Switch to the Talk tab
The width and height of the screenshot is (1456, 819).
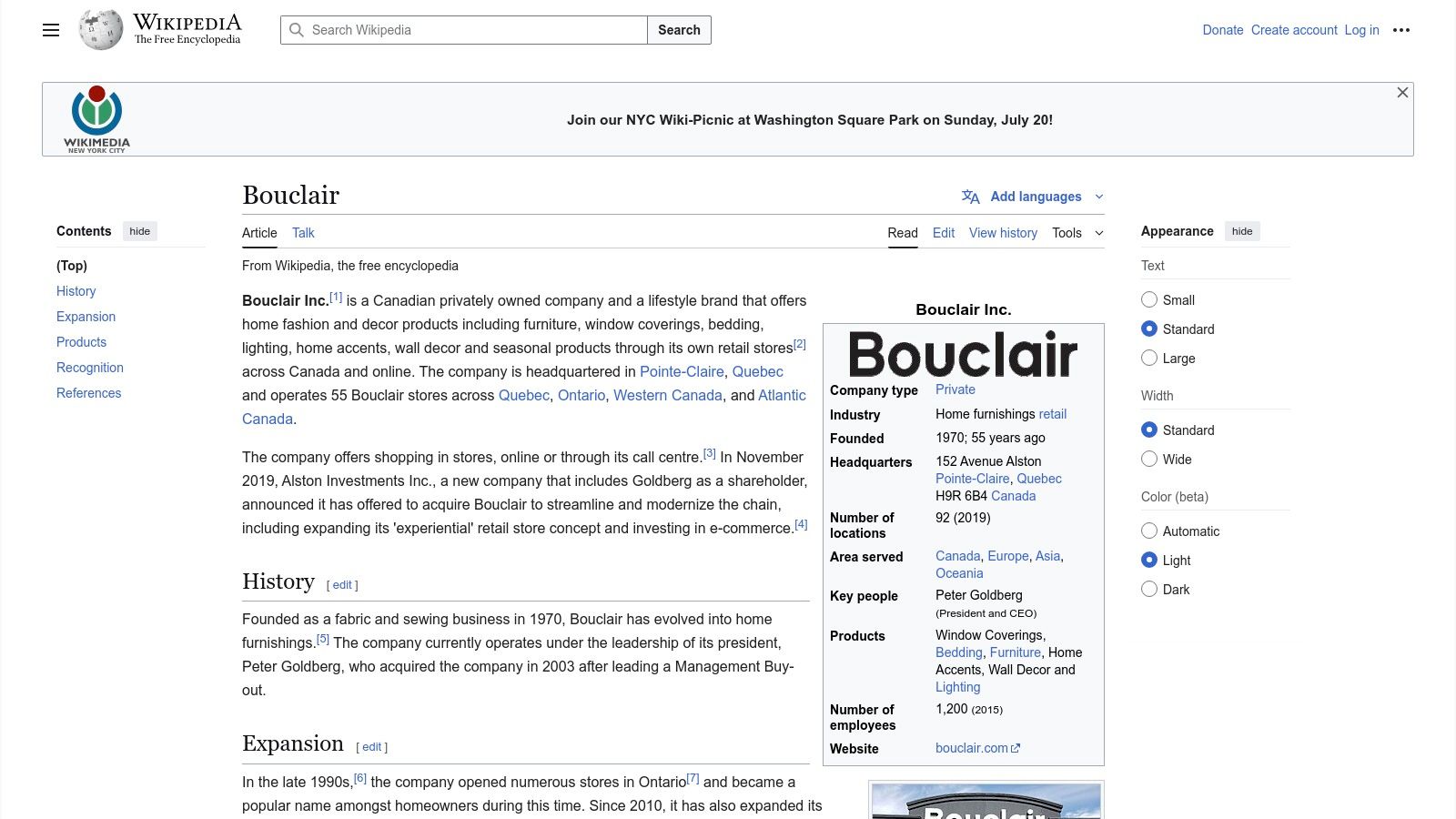pyautogui.click(x=303, y=233)
